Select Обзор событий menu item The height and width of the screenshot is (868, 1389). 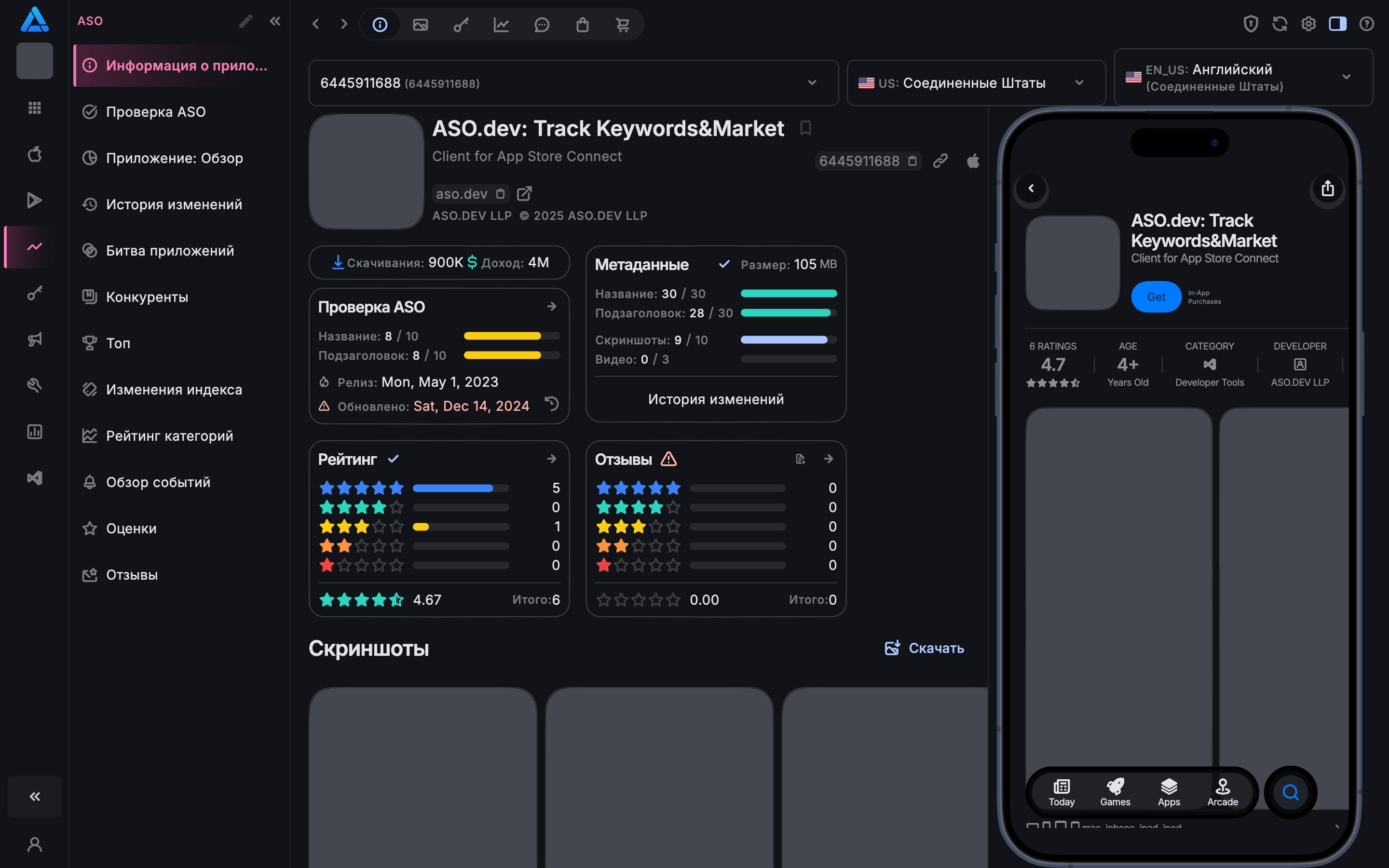tap(178, 482)
